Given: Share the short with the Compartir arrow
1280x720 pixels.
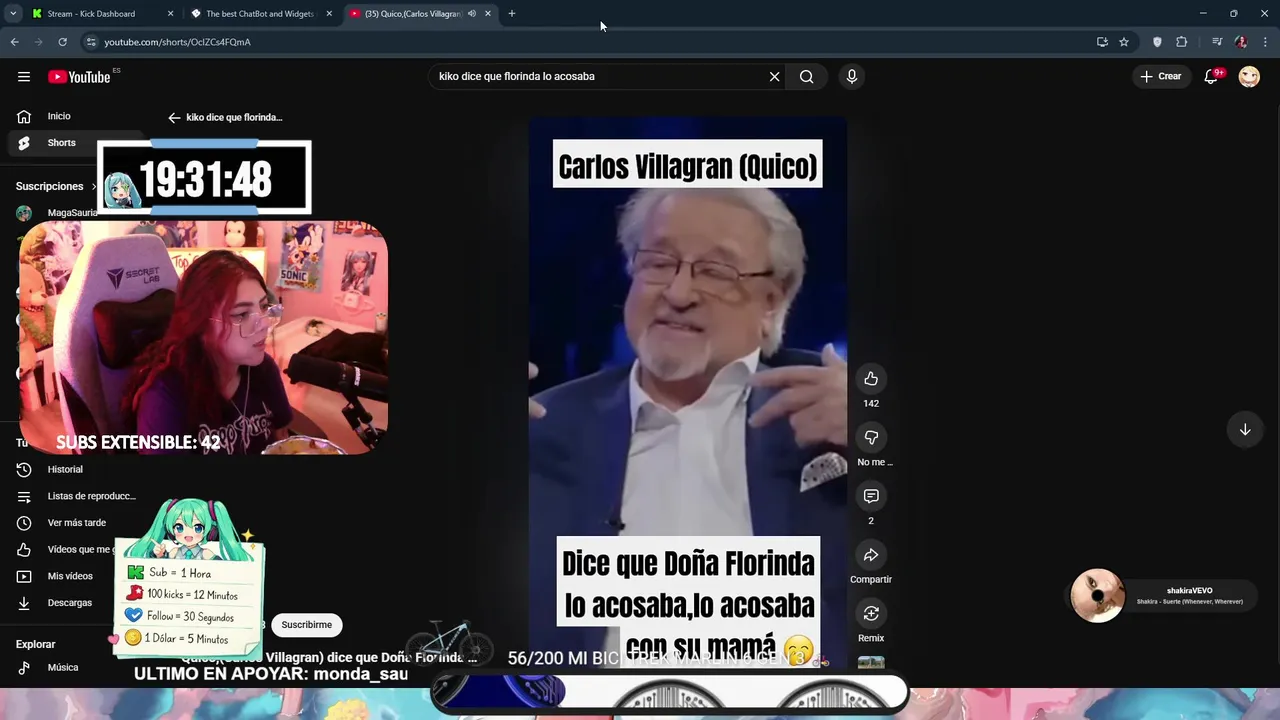Looking at the screenshot, I should pyautogui.click(x=871, y=555).
